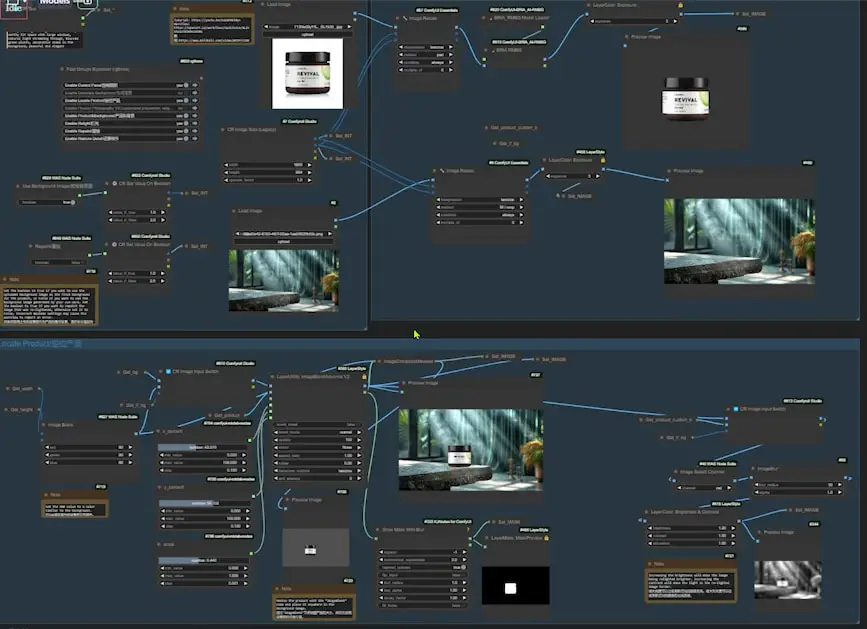
Task: Click upload button in lower Load Image node
Action: 284,242
